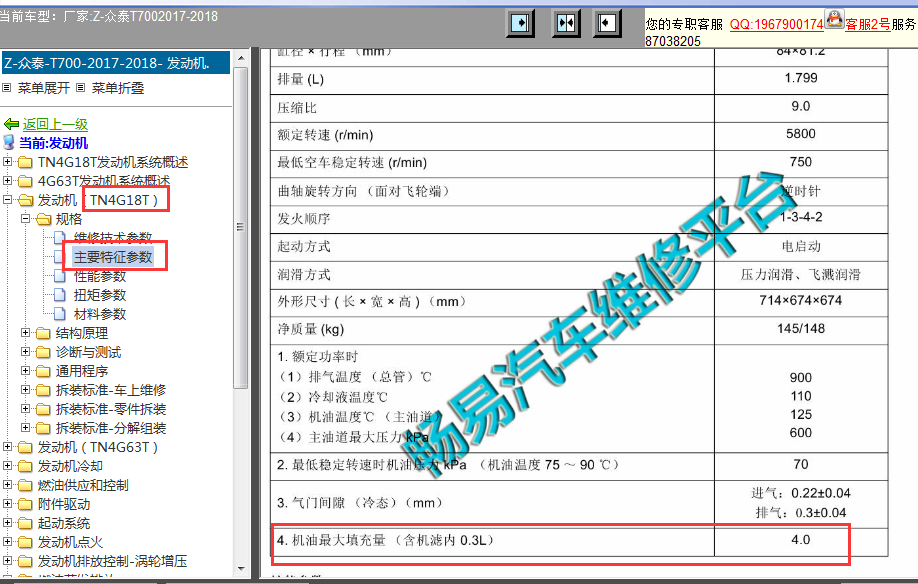
Task: Click the tree panel vertical scrollbar thumb
Action: coord(241,227)
